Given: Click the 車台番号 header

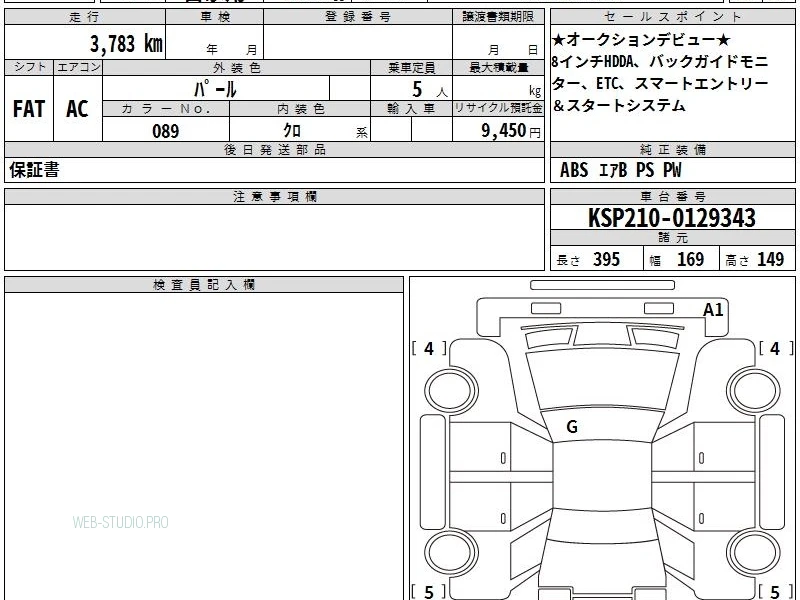Looking at the screenshot, I should point(672,196).
